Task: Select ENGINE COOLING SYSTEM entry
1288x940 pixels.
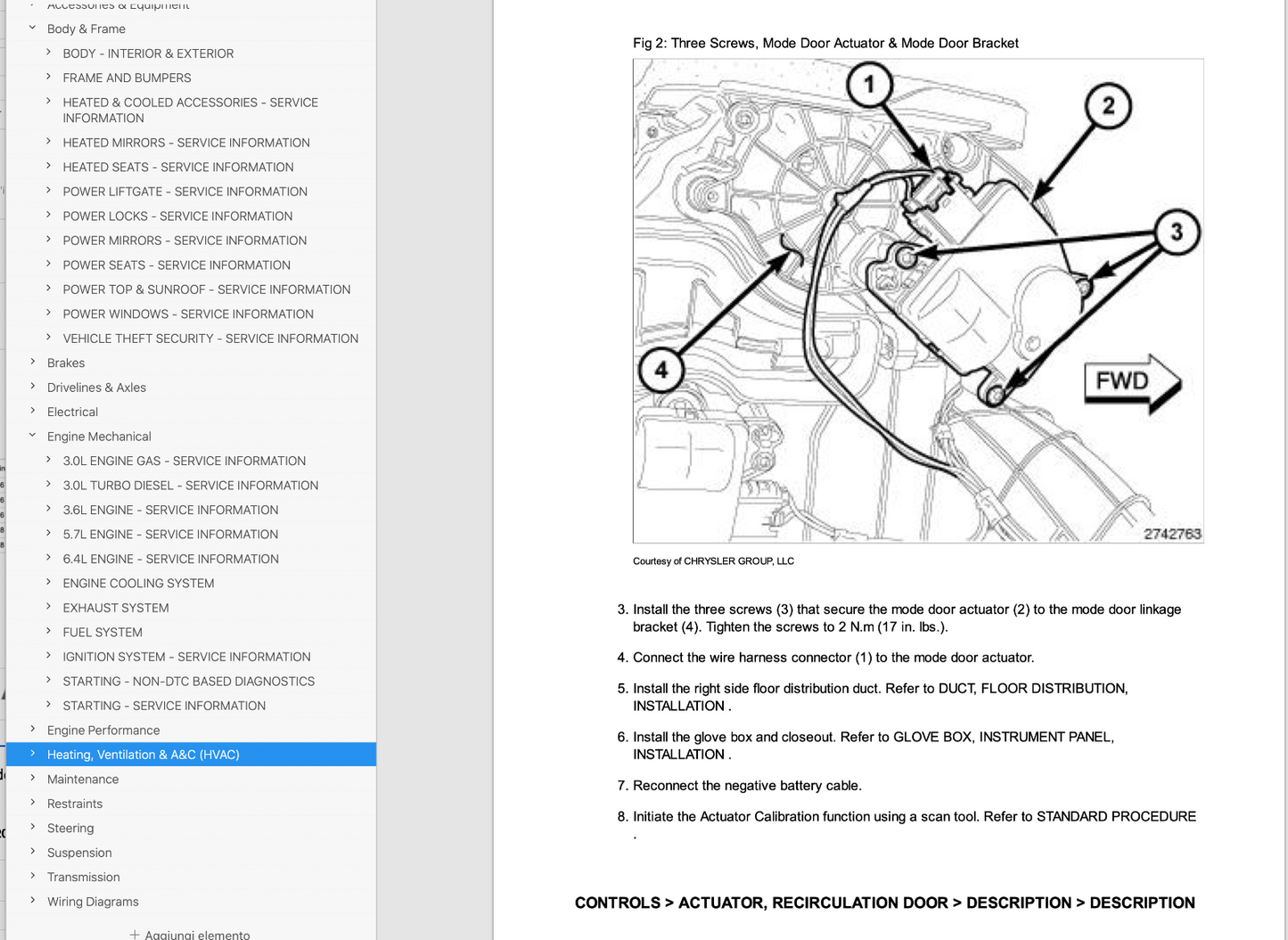Action: 138,584
